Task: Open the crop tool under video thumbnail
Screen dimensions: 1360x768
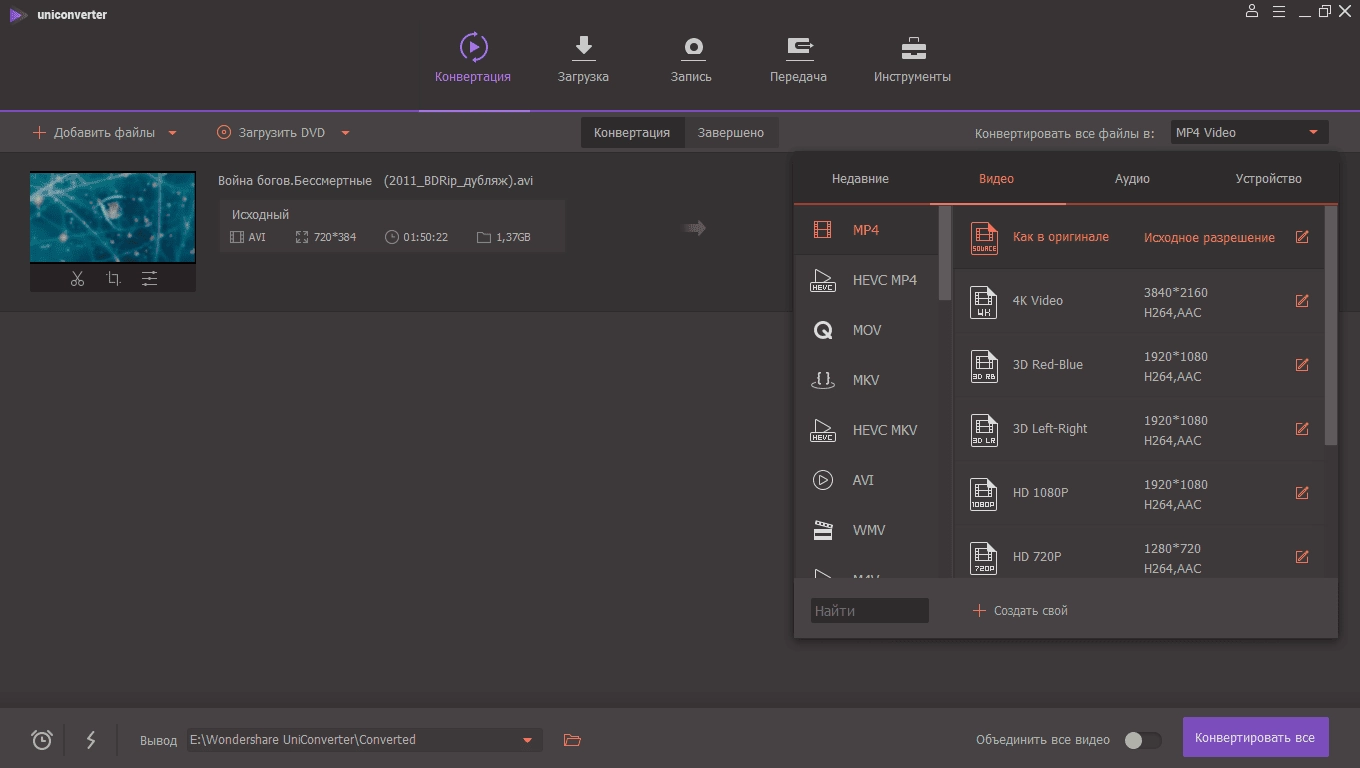Action: [x=113, y=279]
